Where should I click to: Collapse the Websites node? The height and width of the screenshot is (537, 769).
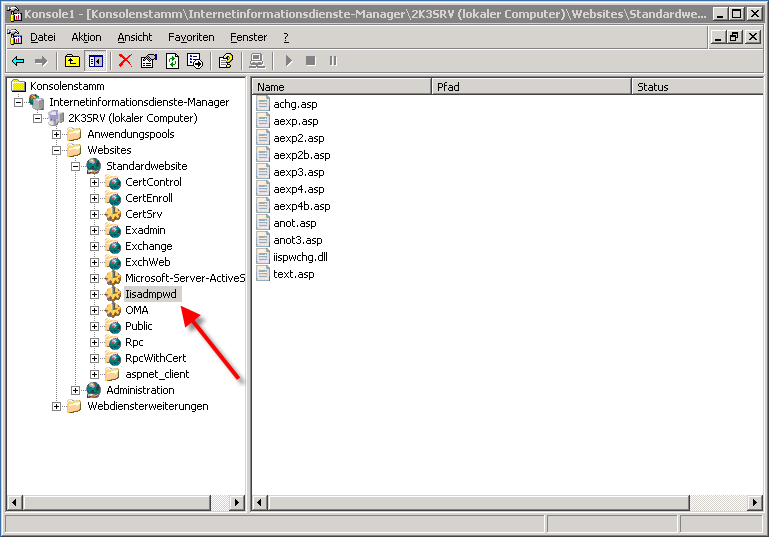click(56, 150)
